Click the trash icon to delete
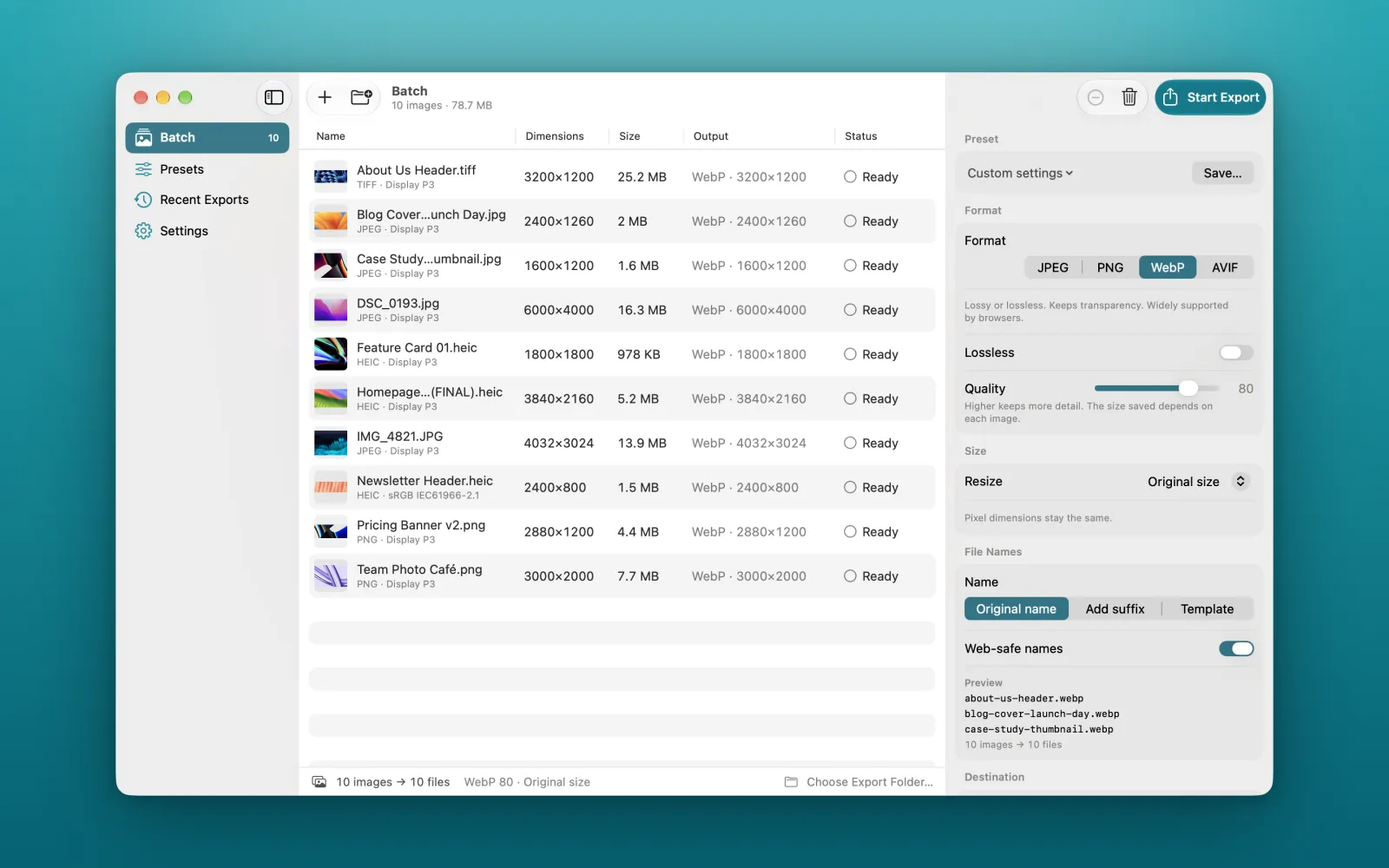 tap(1129, 97)
